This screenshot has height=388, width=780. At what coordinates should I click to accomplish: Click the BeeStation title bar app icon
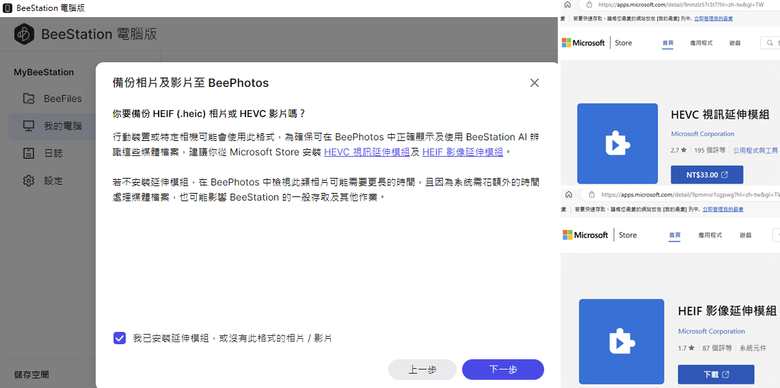click(x=7, y=8)
